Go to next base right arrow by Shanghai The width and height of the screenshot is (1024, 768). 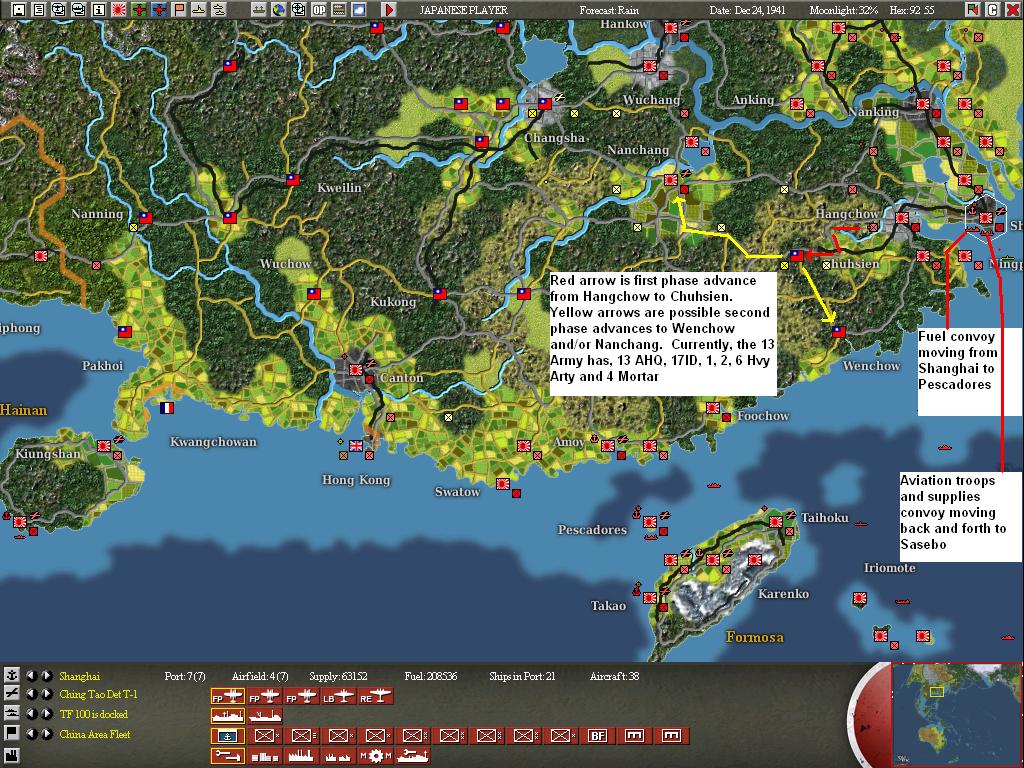(47, 675)
